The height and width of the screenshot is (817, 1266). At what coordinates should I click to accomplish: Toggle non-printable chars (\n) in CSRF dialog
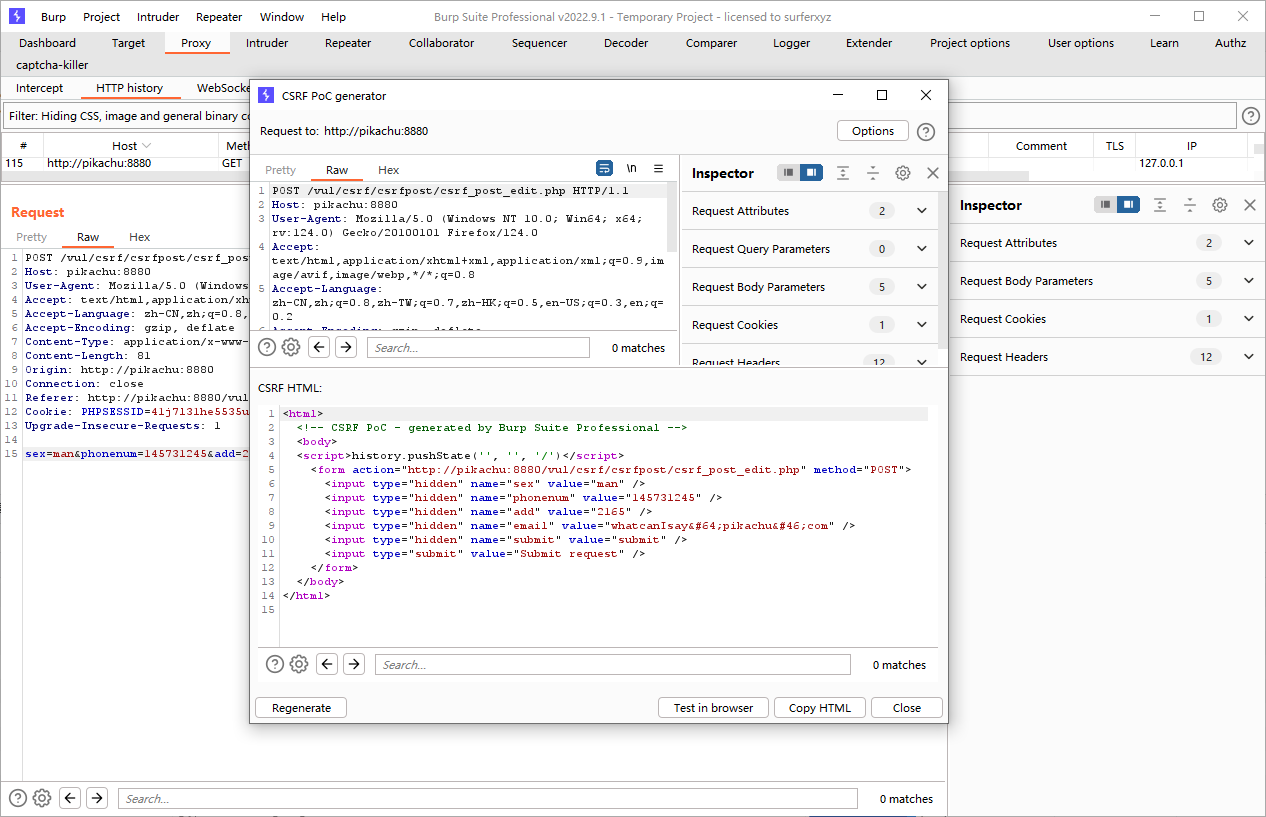click(632, 169)
